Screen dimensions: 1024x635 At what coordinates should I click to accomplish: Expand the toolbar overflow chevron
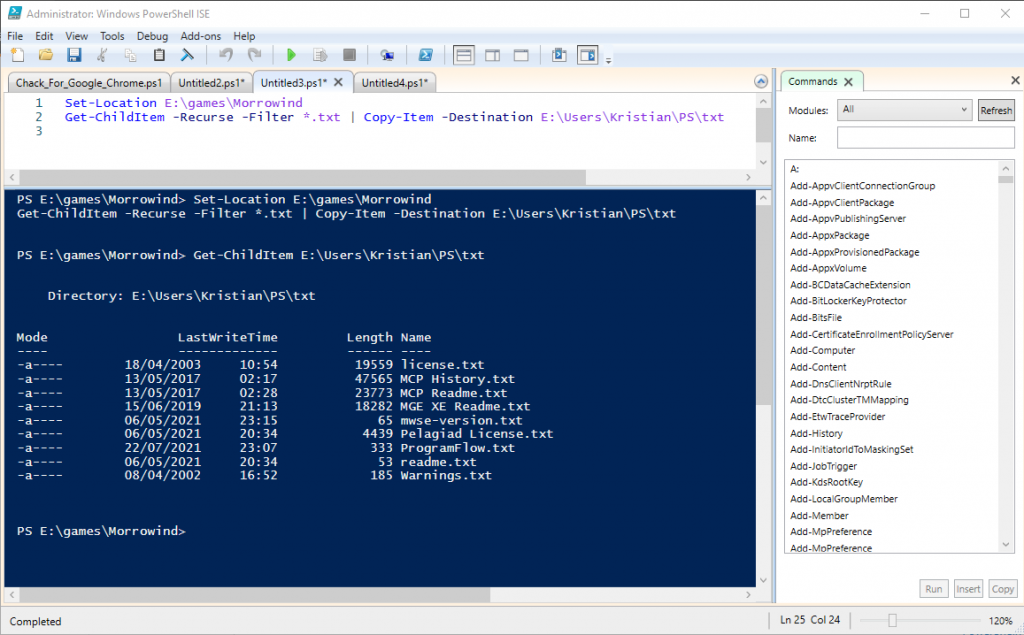(x=607, y=60)
